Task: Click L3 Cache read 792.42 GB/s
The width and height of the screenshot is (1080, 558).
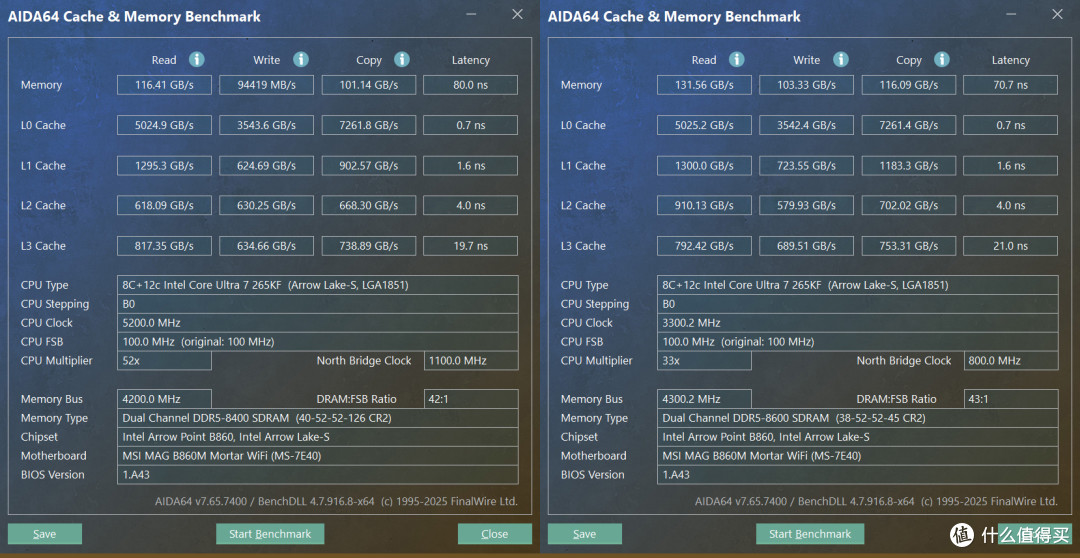Action: click(704, 246)
